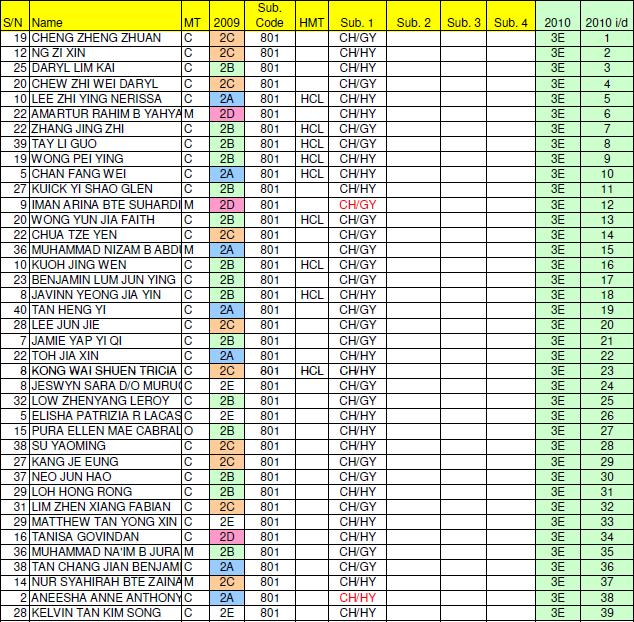Select name cell WONG YUN JIA FAITH
The height and width of the screenshot is (622, 634).
[x=105, y=220]
